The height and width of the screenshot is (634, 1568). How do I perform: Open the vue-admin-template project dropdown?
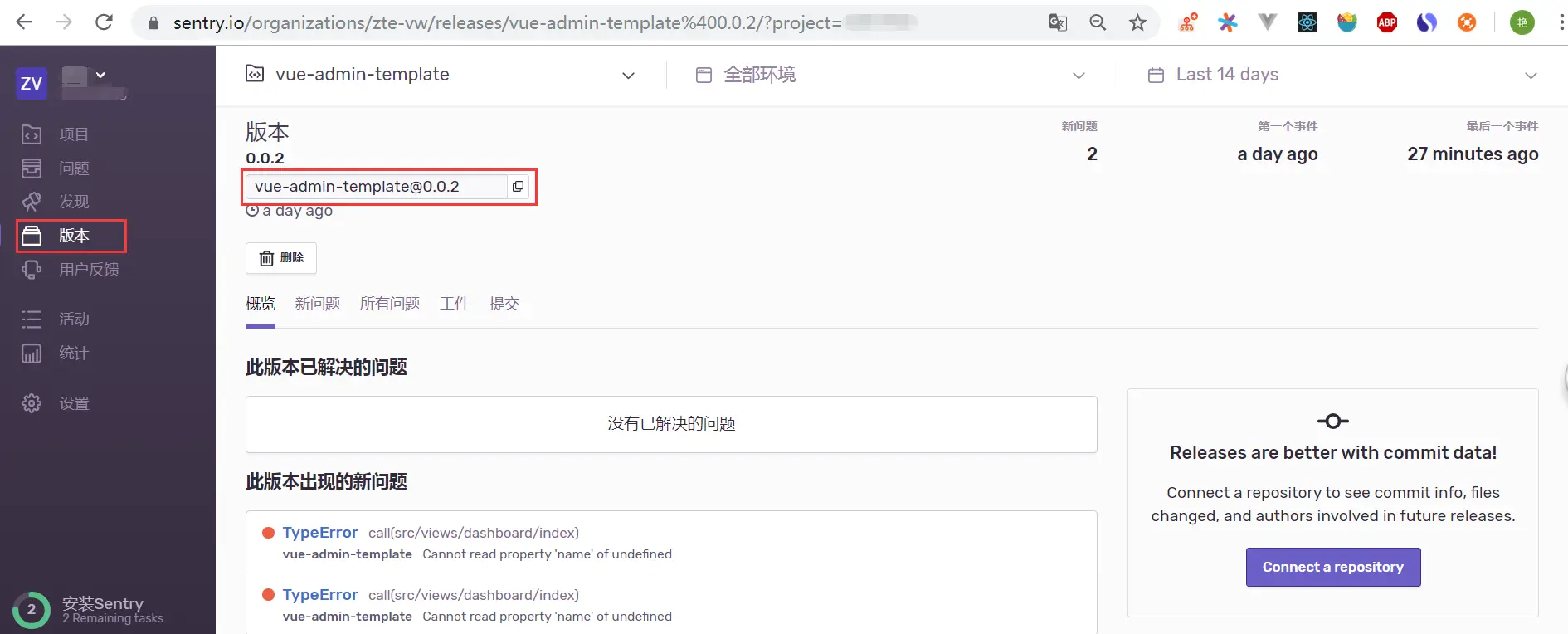click(x=441, y=75)
